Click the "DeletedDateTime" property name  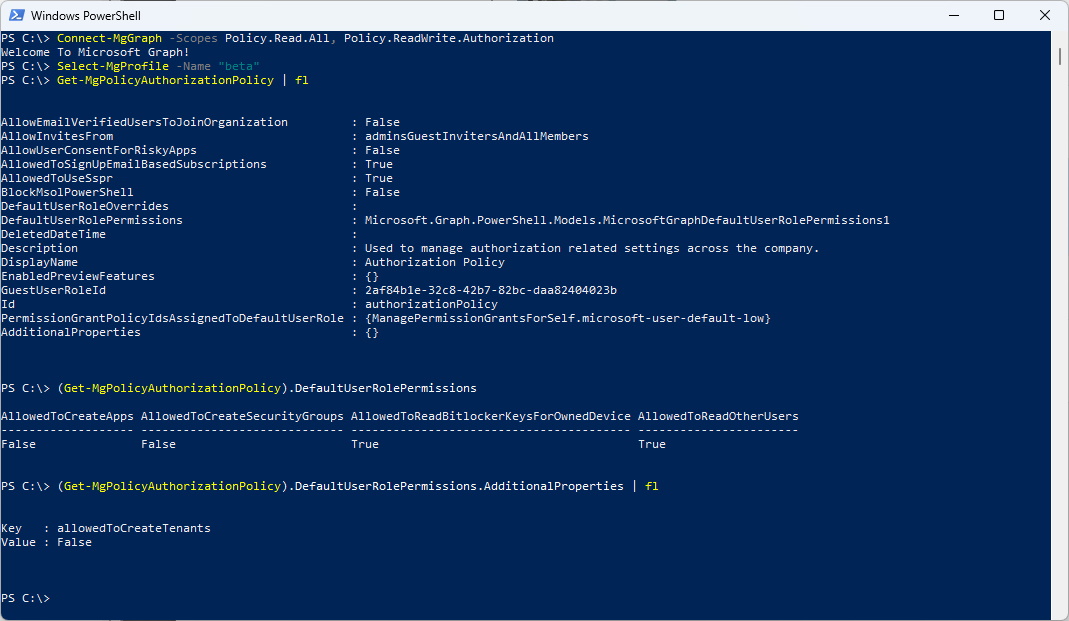click(x=53, y=234)
